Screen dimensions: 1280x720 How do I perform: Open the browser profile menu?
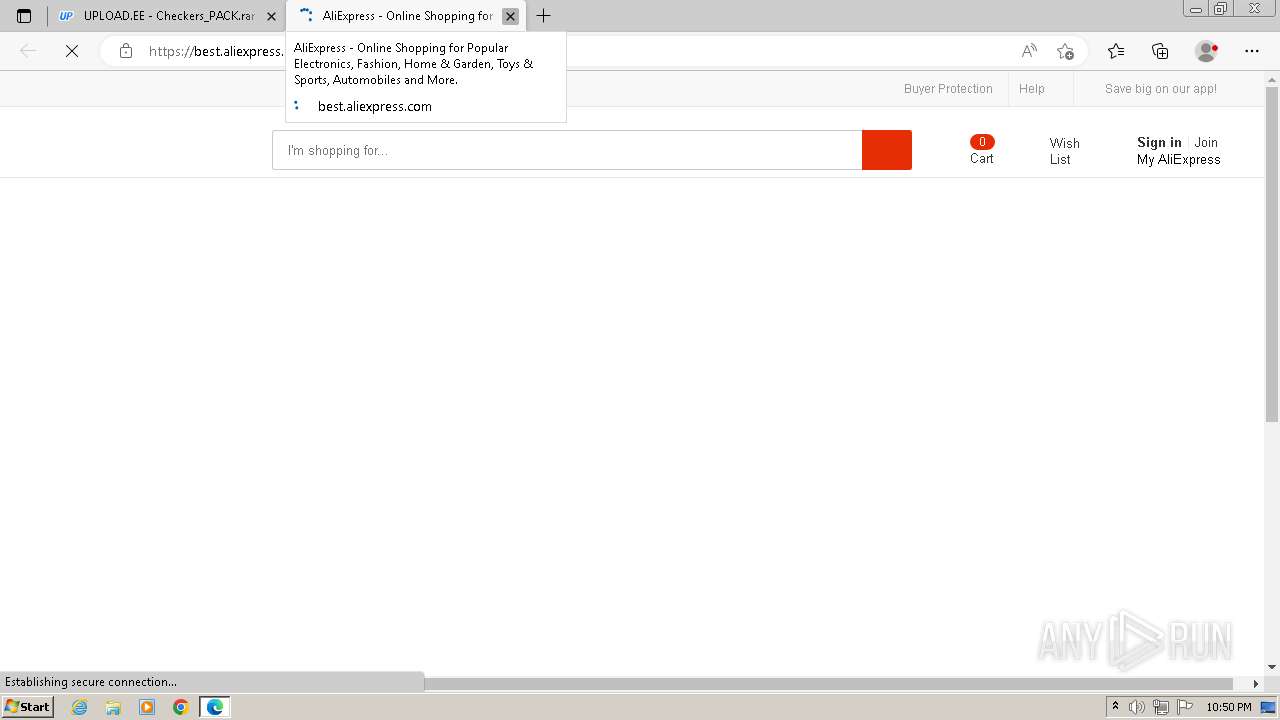coord(1207,51)
